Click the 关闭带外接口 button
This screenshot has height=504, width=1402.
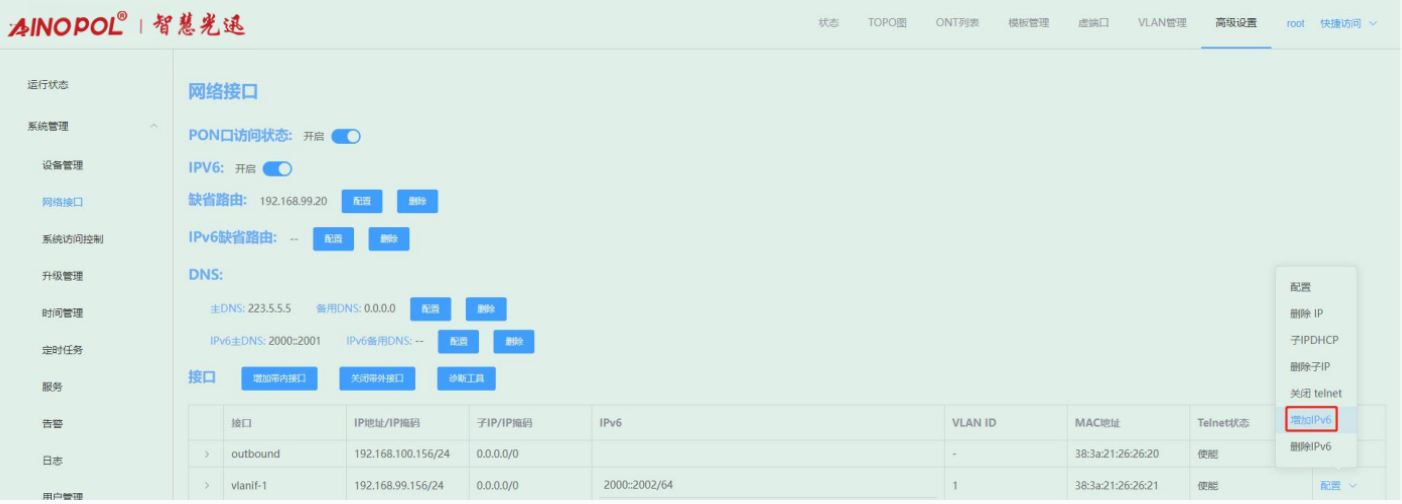pos(377,379)
